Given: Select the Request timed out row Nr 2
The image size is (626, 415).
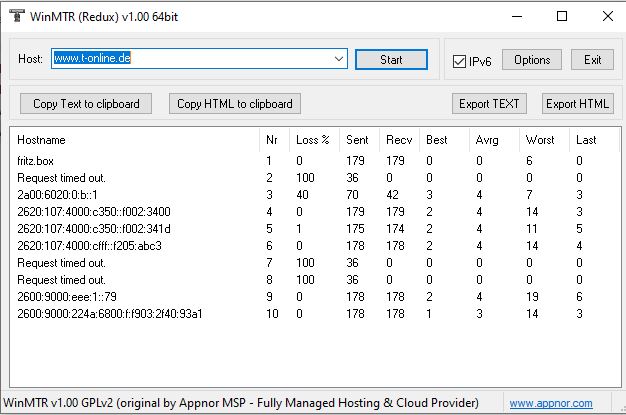Looking at the screenshot, I should pos(315,178).
